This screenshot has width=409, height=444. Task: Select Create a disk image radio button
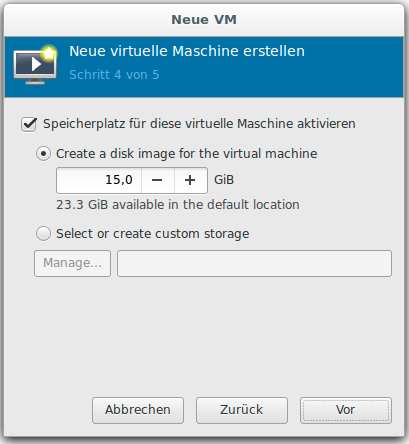[x=43, y=154]
